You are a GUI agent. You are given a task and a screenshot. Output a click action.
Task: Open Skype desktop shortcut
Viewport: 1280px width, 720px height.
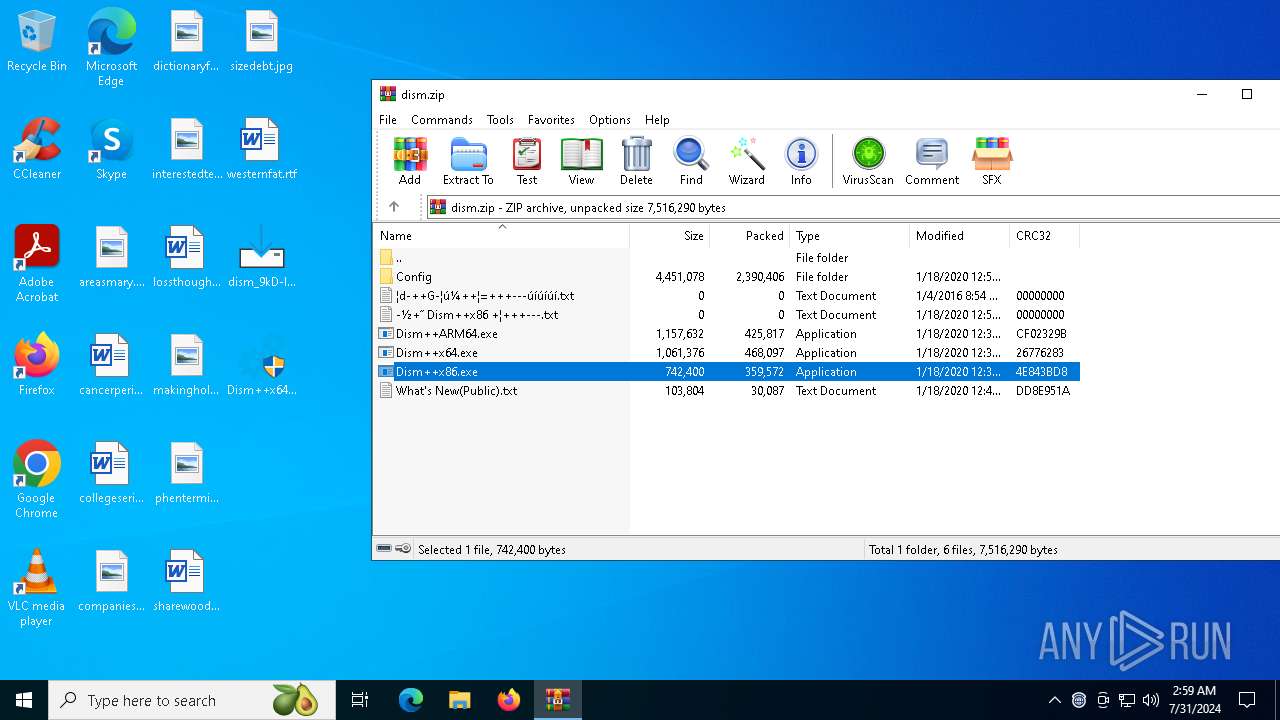(x=111, y=149)
